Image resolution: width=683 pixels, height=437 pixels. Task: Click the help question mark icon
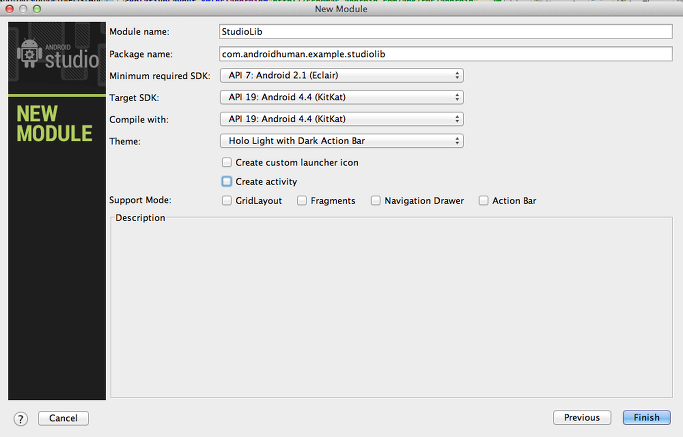click(x=20, y=419)
